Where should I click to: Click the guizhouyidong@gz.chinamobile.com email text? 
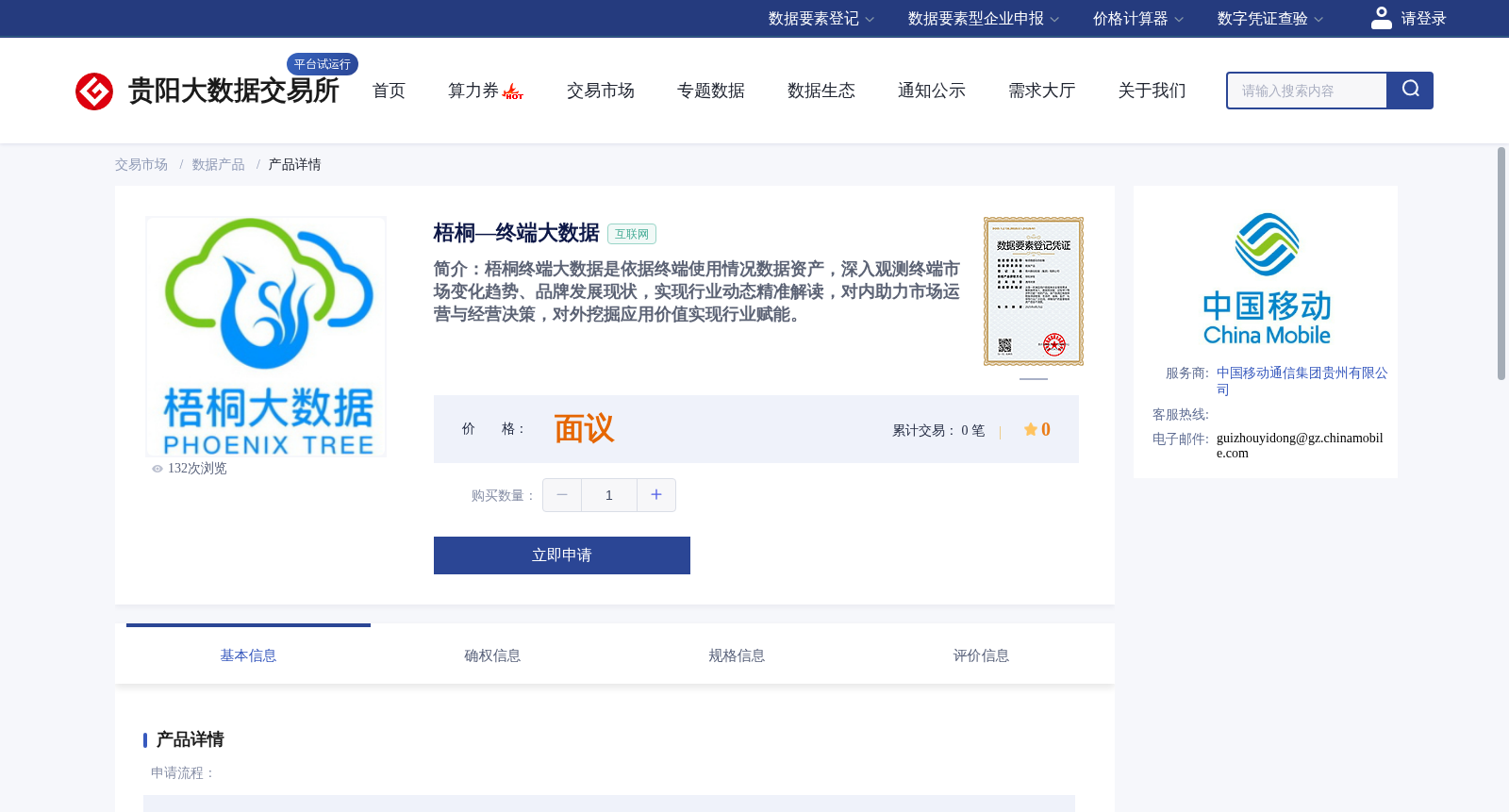(x=1301, y=445)
